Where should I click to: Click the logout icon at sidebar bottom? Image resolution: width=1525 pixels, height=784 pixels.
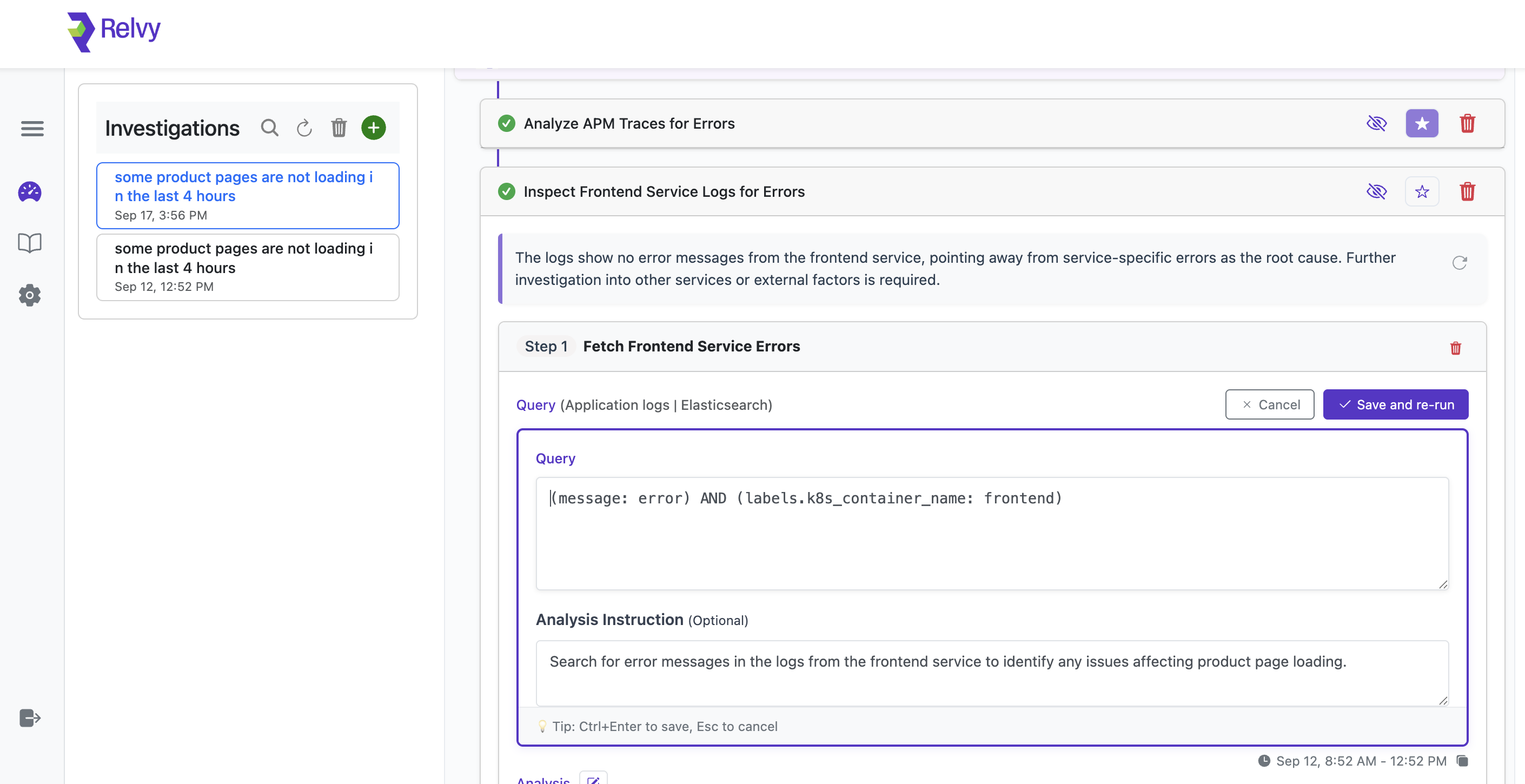[30, 717]
